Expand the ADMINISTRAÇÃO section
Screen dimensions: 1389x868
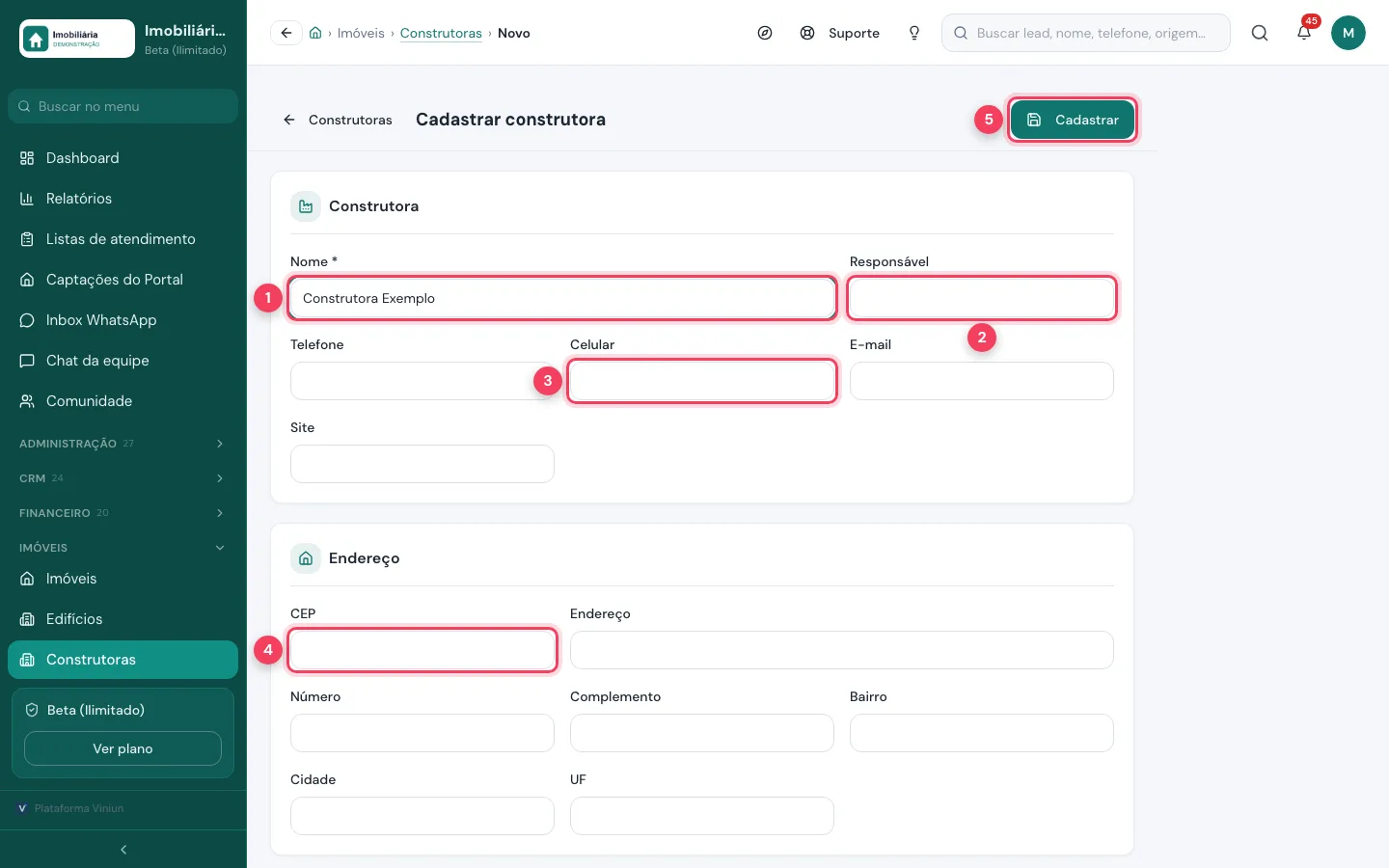pos(123,444)
